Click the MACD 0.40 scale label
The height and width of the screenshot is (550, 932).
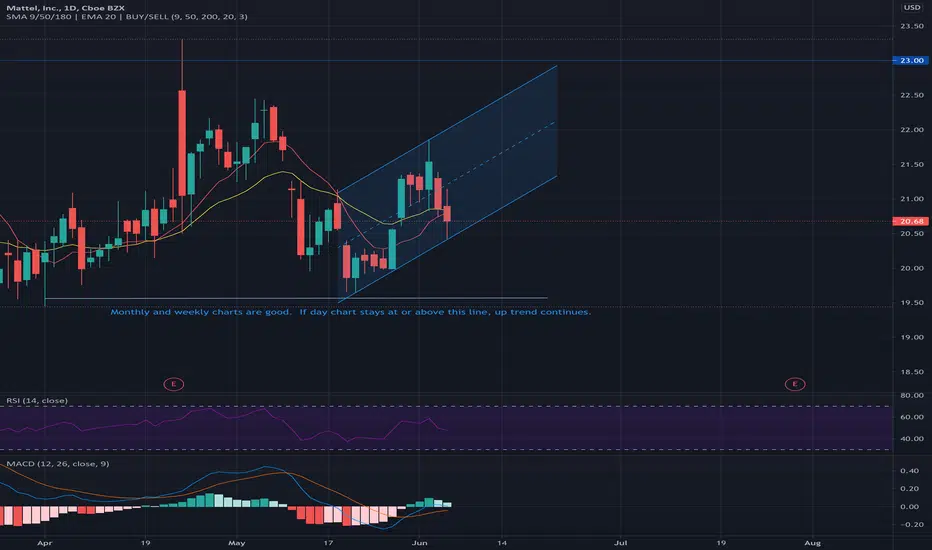[909, 471]
